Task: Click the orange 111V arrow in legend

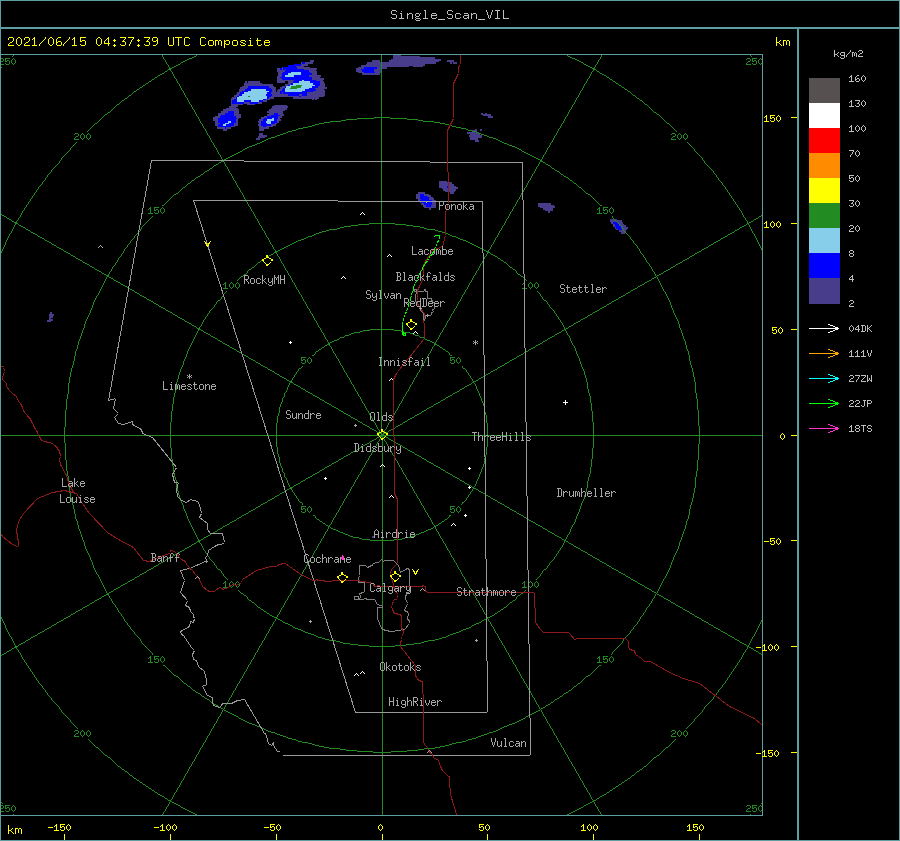Action: point(824,354)
